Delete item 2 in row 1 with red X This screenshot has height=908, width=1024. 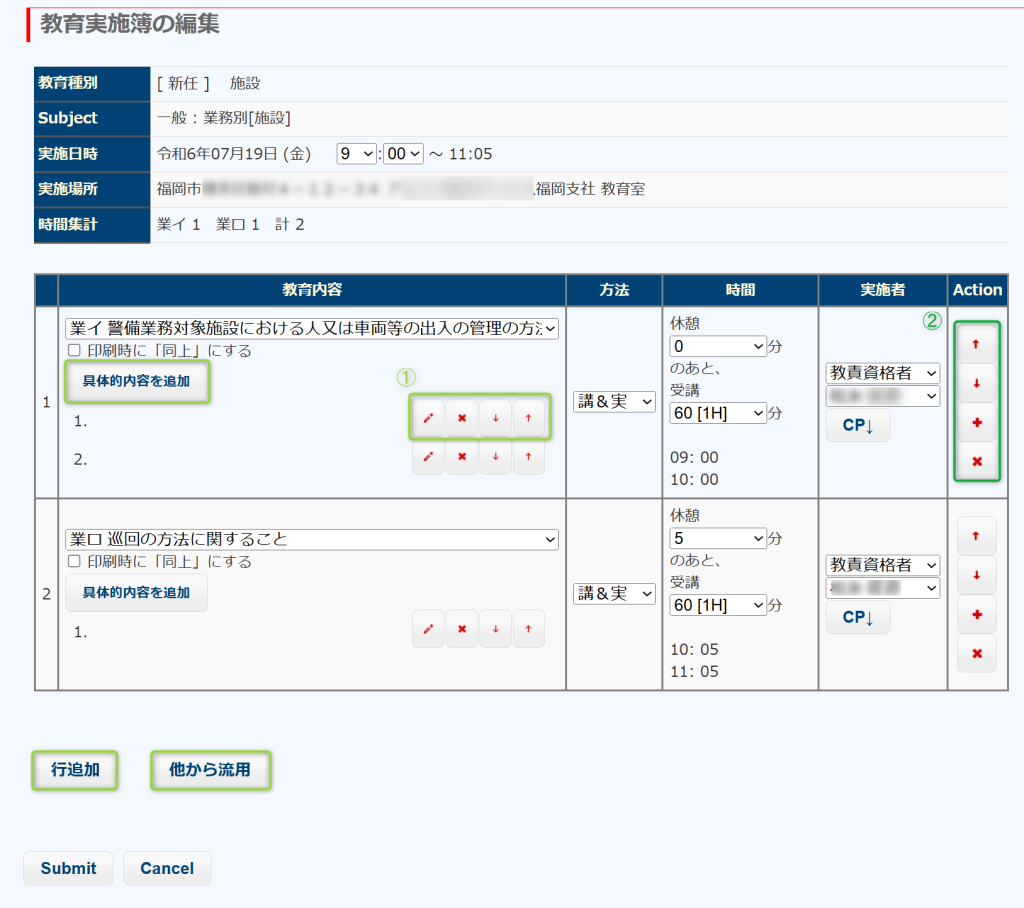click(461, 457)
